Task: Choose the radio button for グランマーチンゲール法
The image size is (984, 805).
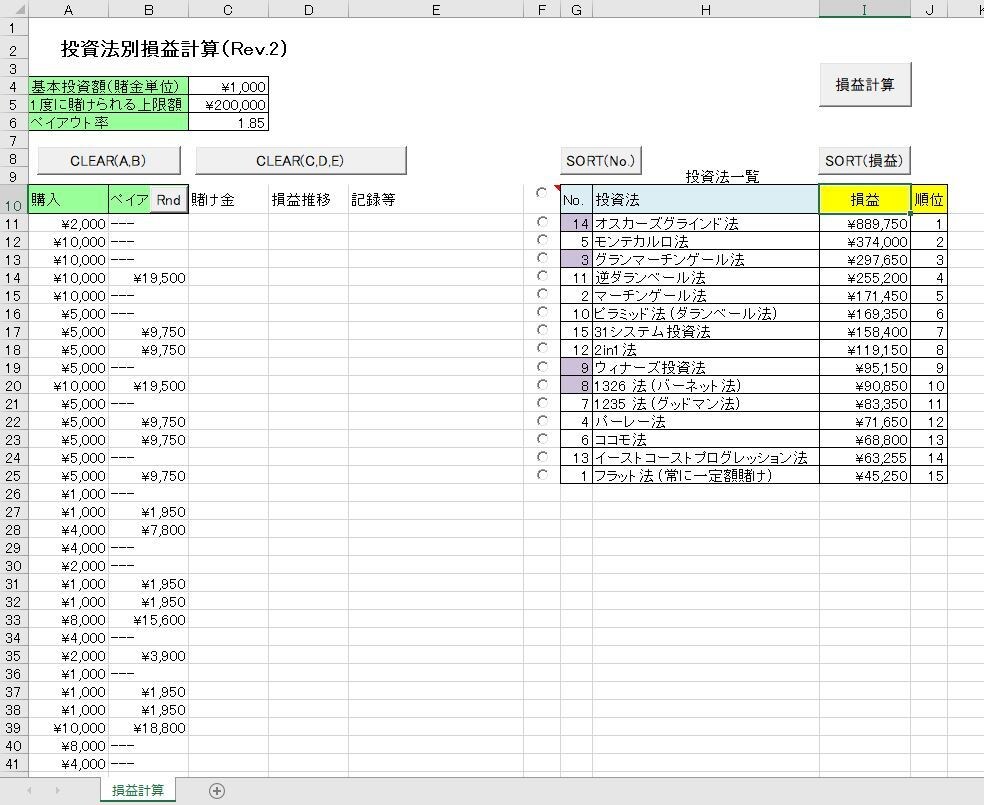Action: (x=542, y=258)
